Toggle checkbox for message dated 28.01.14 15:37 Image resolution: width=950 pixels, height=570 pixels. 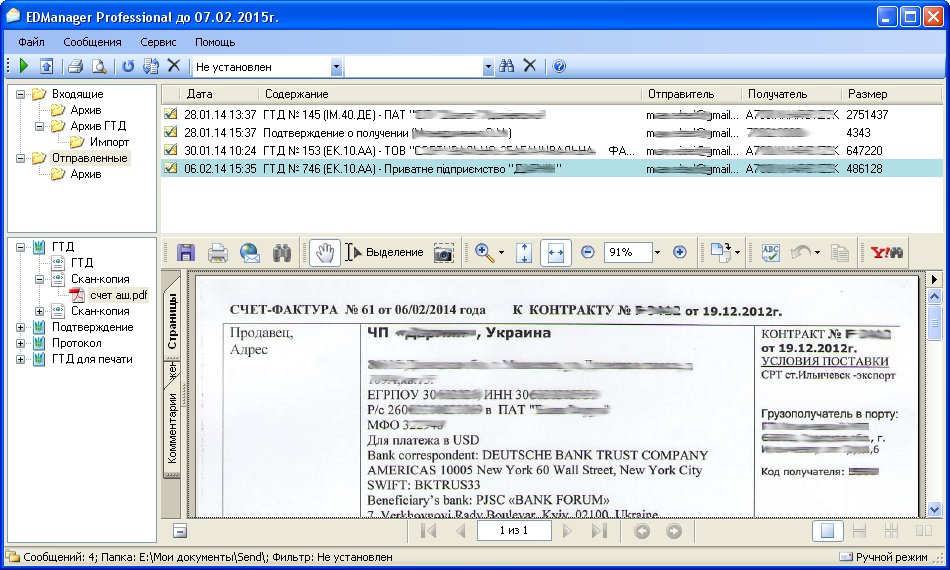point(171,132)
